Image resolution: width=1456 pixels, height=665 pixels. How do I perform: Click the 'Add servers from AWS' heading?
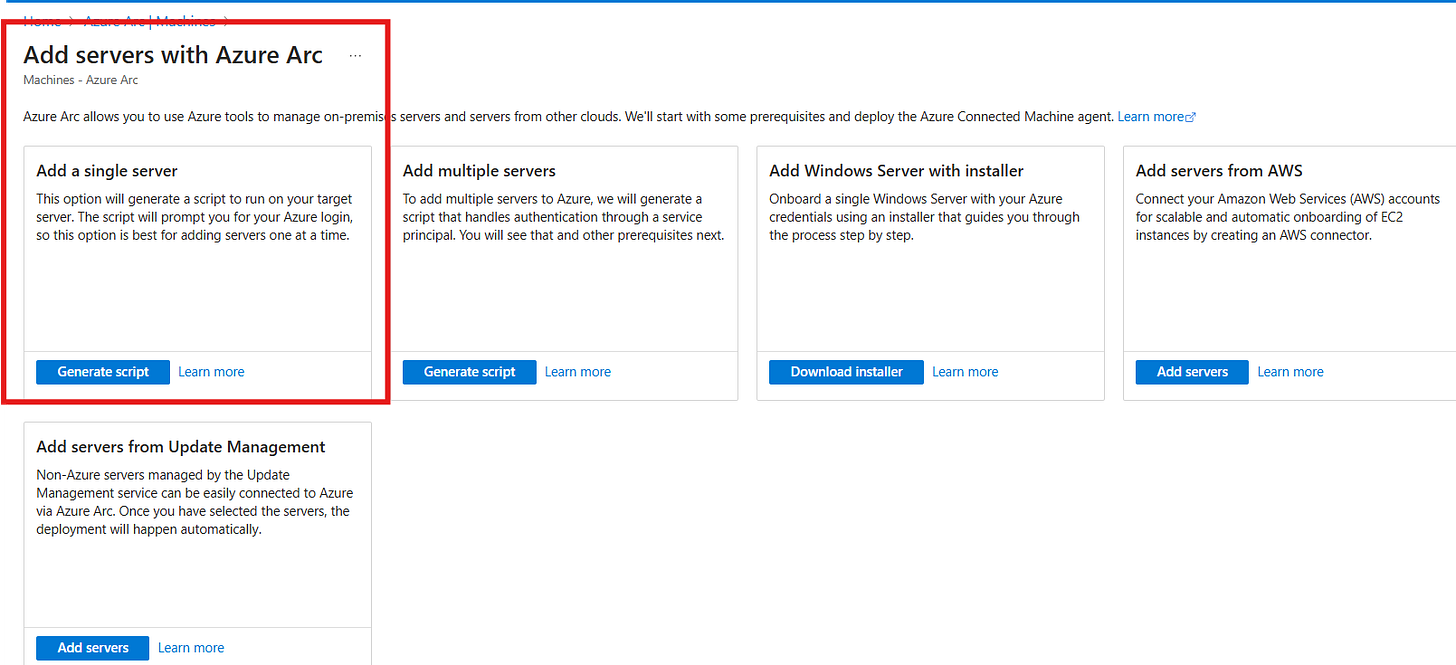click(1219, 171)
